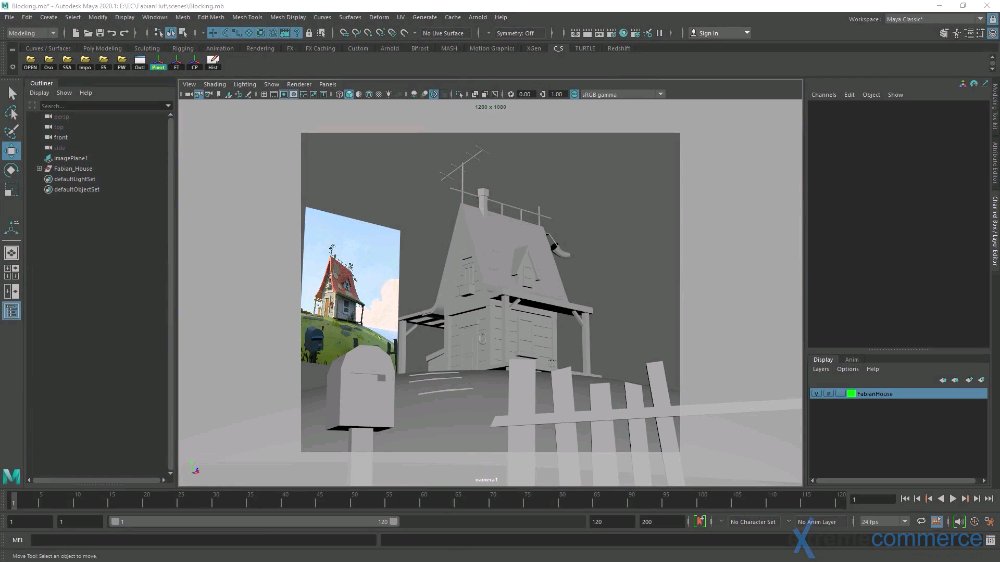1000x562 pixels.
Task: Open the Mesh Tools menu
Action: (247, 17)
